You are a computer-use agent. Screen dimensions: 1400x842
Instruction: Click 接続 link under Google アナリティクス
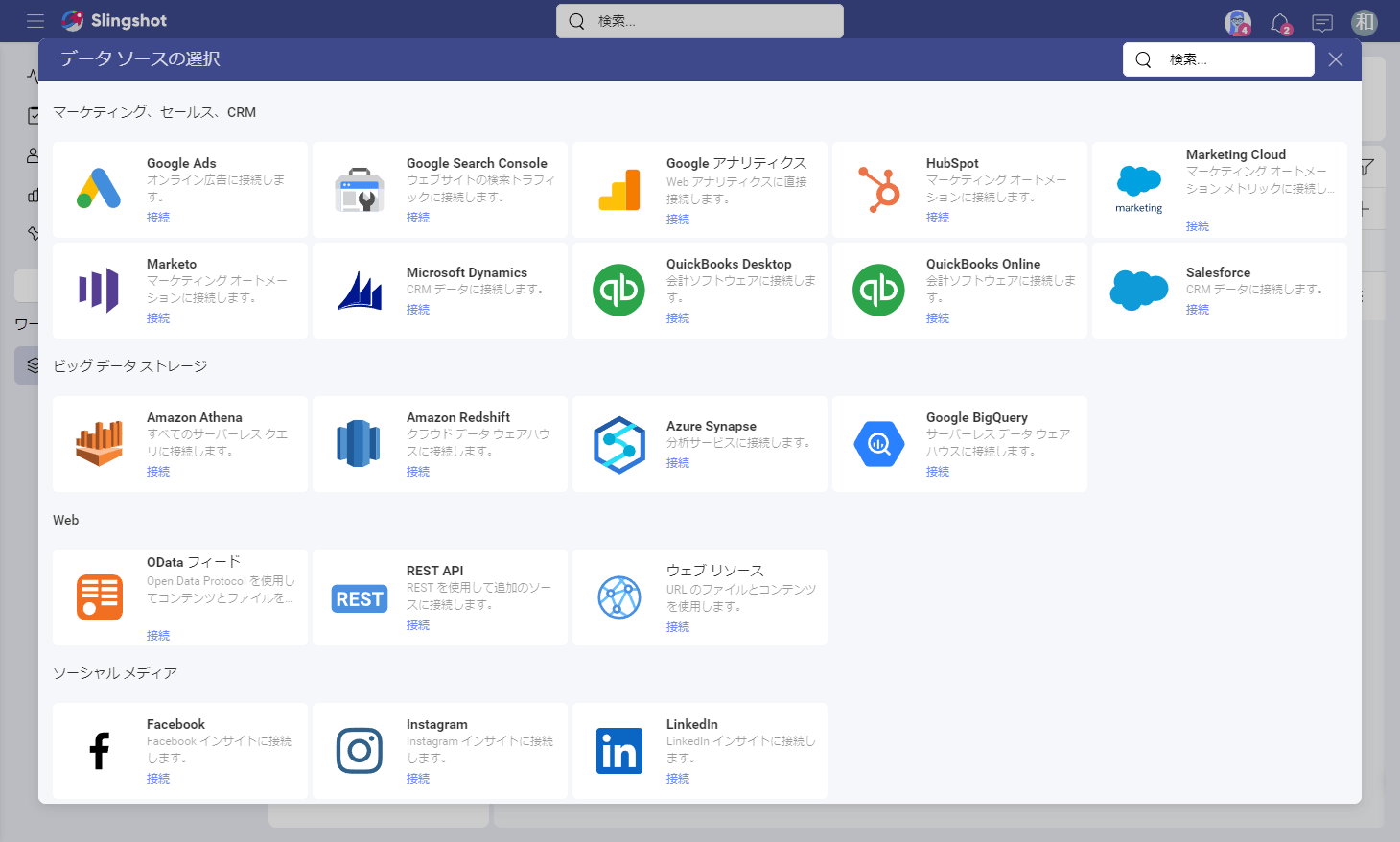678,220
